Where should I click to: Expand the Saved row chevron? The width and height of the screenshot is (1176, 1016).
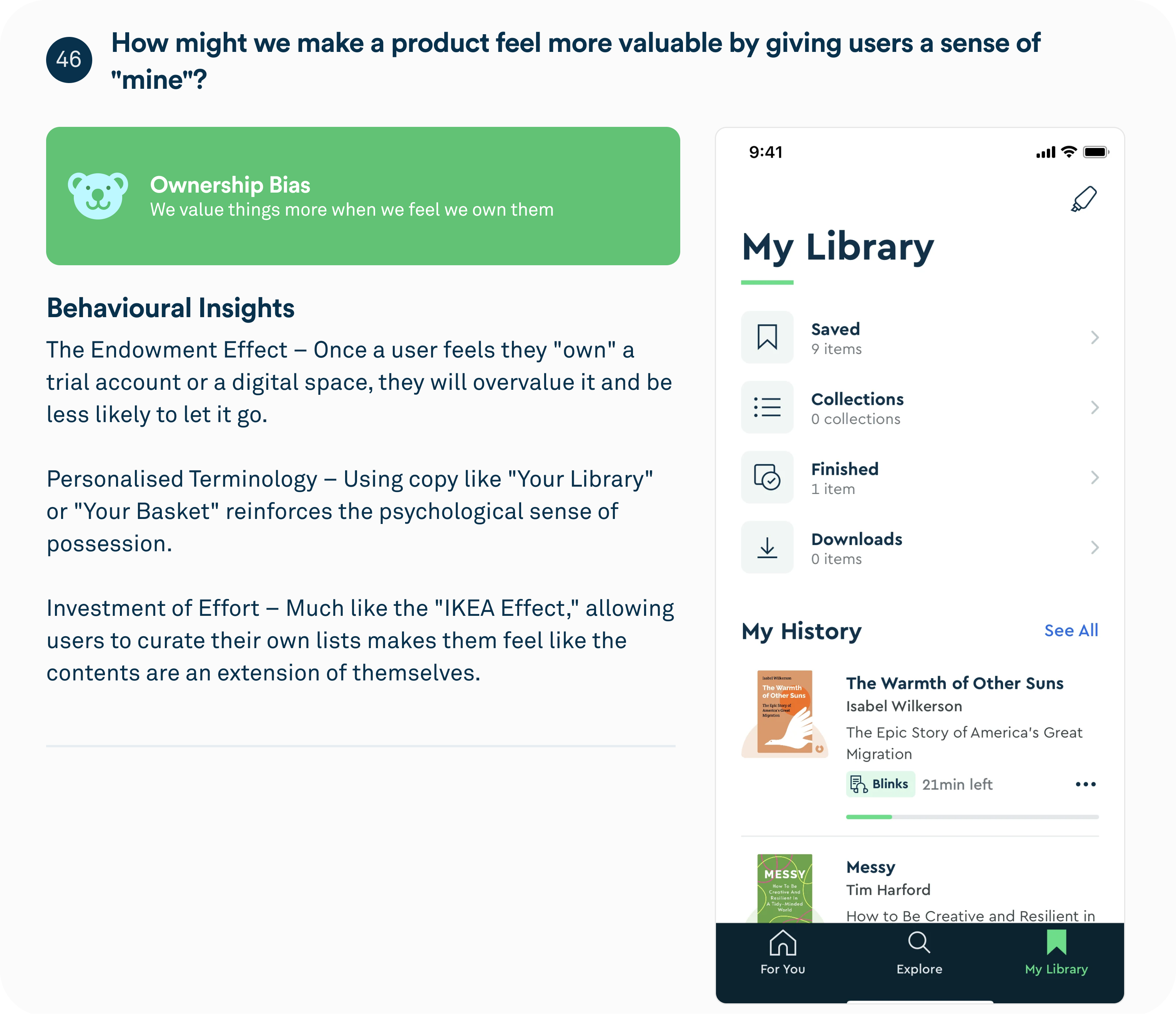tap(1095, 338)
